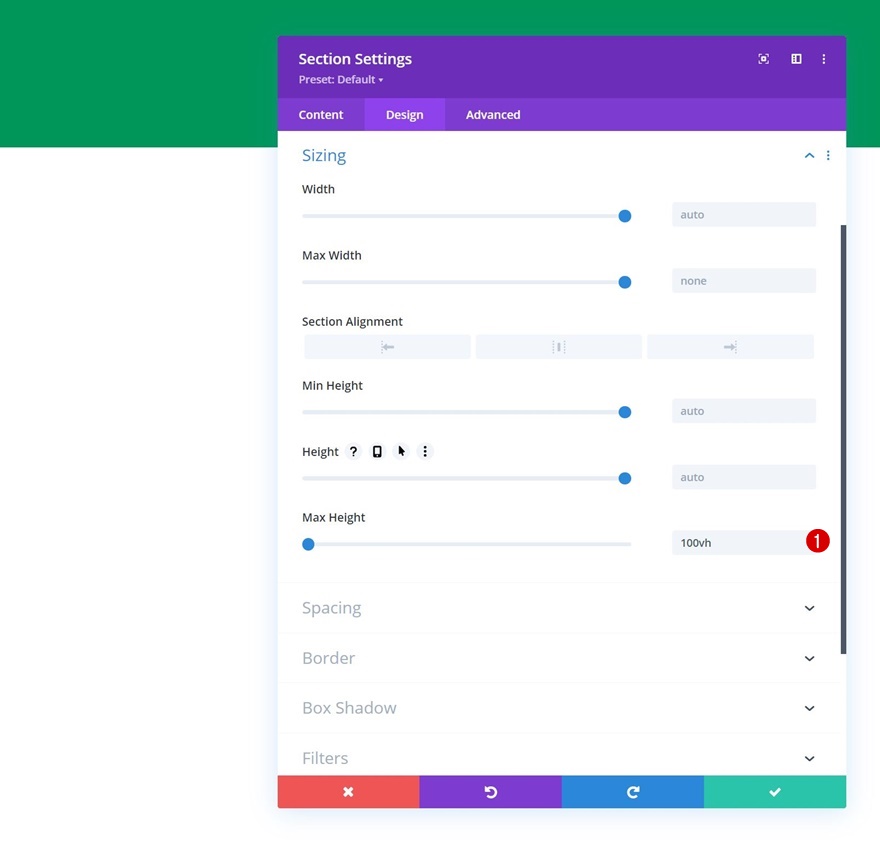Discard changes with the red X button

(x=349, y=792)
